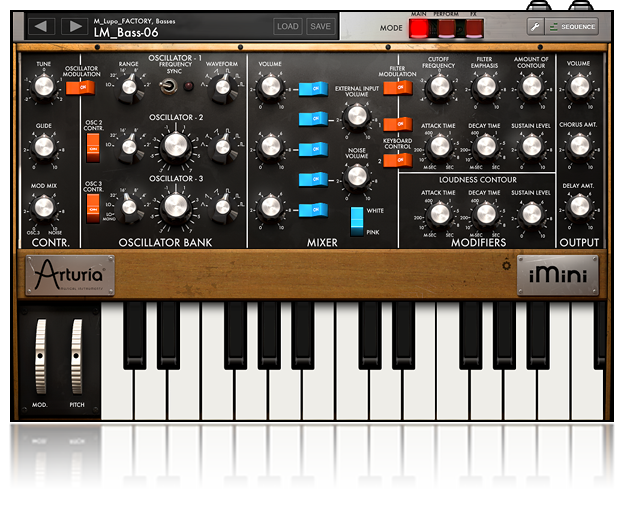624x514 pixels.
Task: Toggle the Filter Modulation switch
Action: [x=398, y=88]
